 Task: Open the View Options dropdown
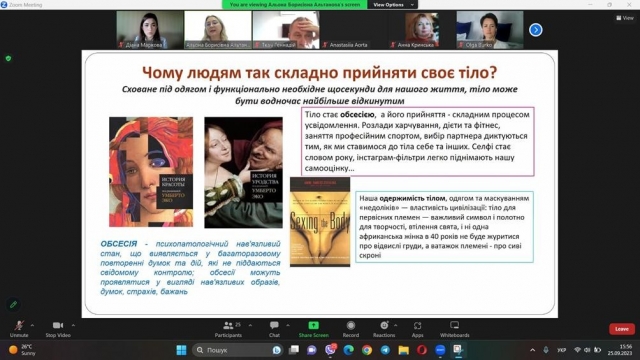tap(393, 4)
